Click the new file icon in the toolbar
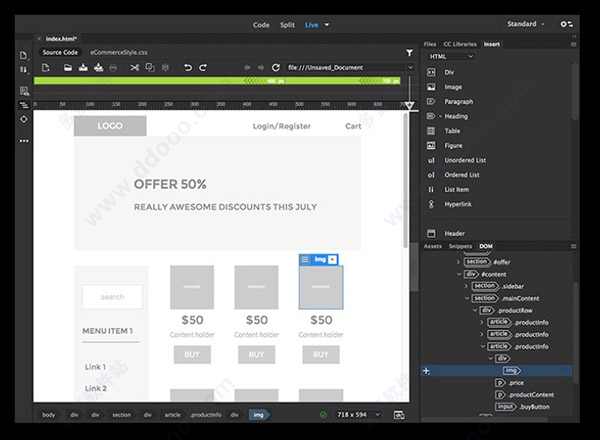 [x=46, y=68]
